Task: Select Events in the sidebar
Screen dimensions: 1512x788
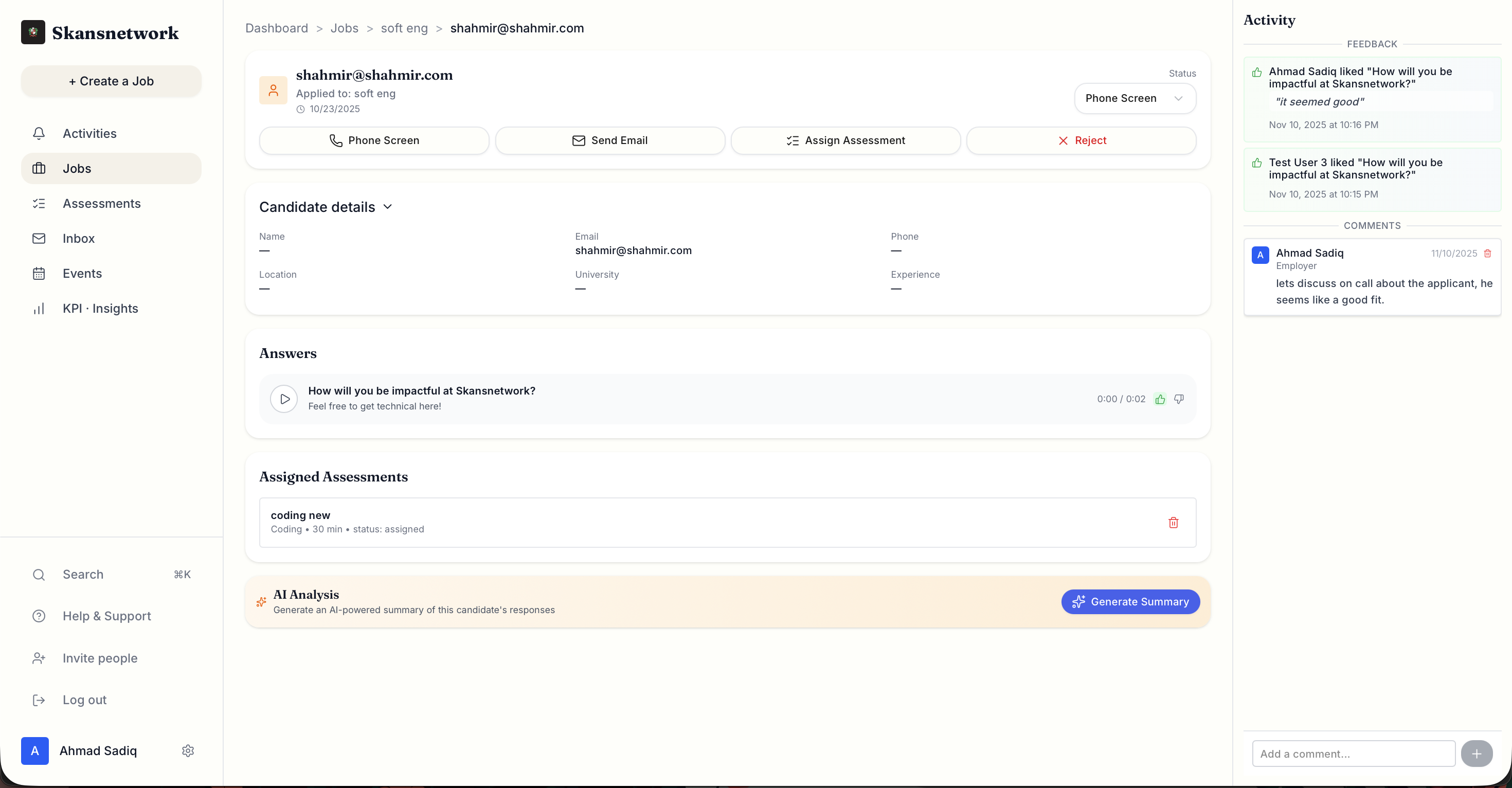Action: coord(82,273)
